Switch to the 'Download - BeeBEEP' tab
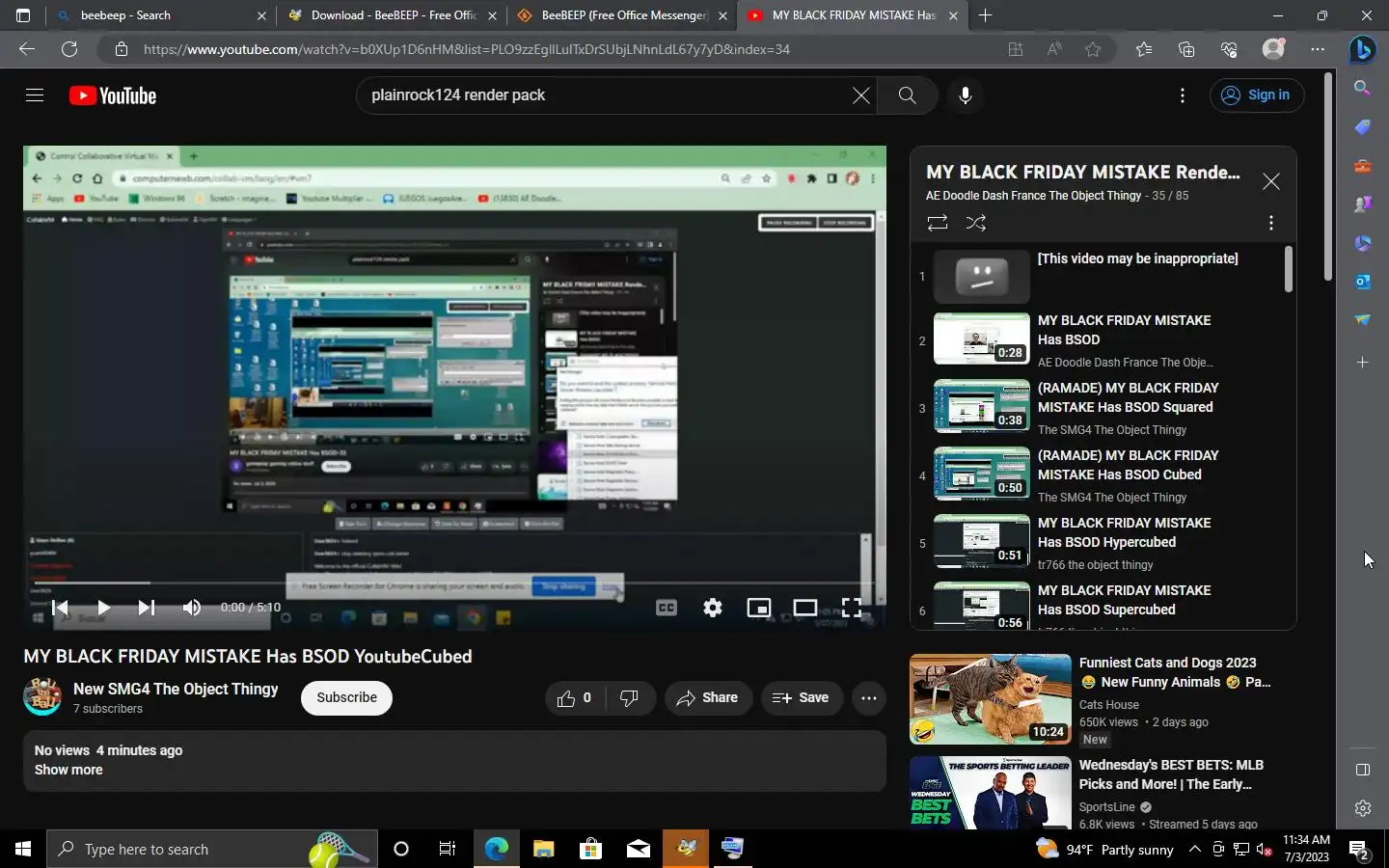1389x868 pixels. point(391,15)
